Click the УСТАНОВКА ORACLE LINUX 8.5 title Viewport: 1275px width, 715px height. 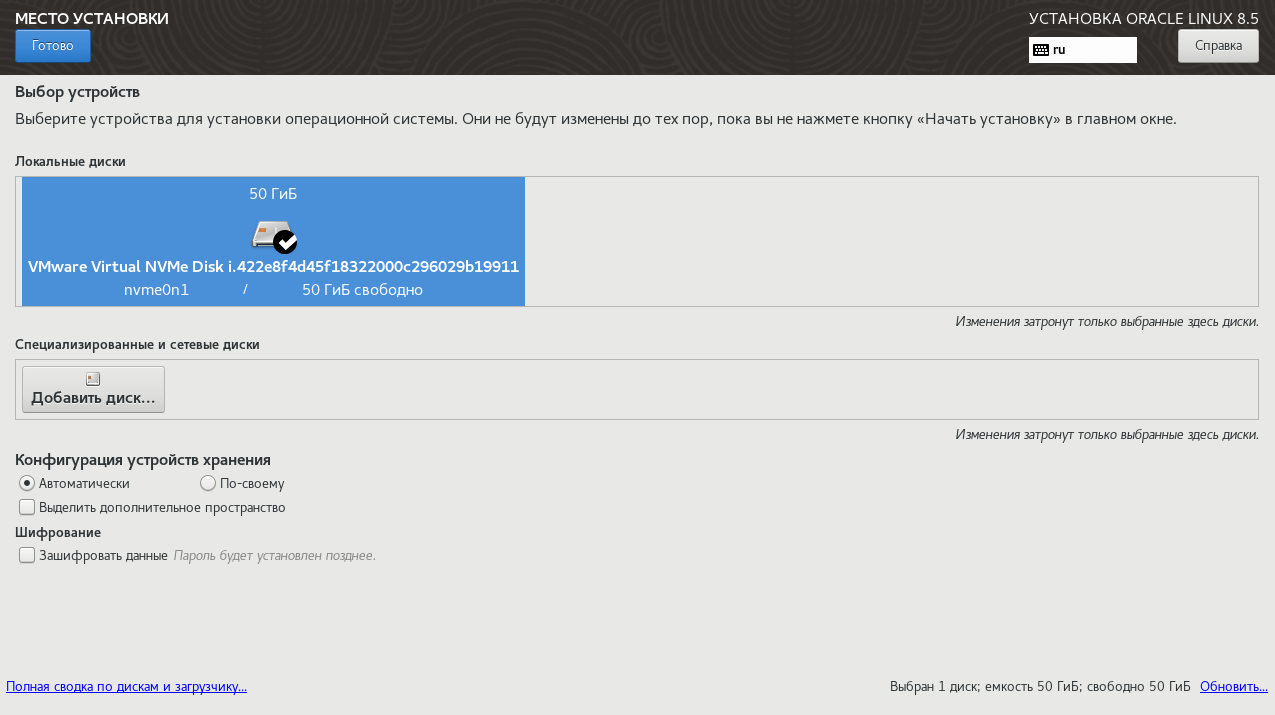coord(1144,19)
